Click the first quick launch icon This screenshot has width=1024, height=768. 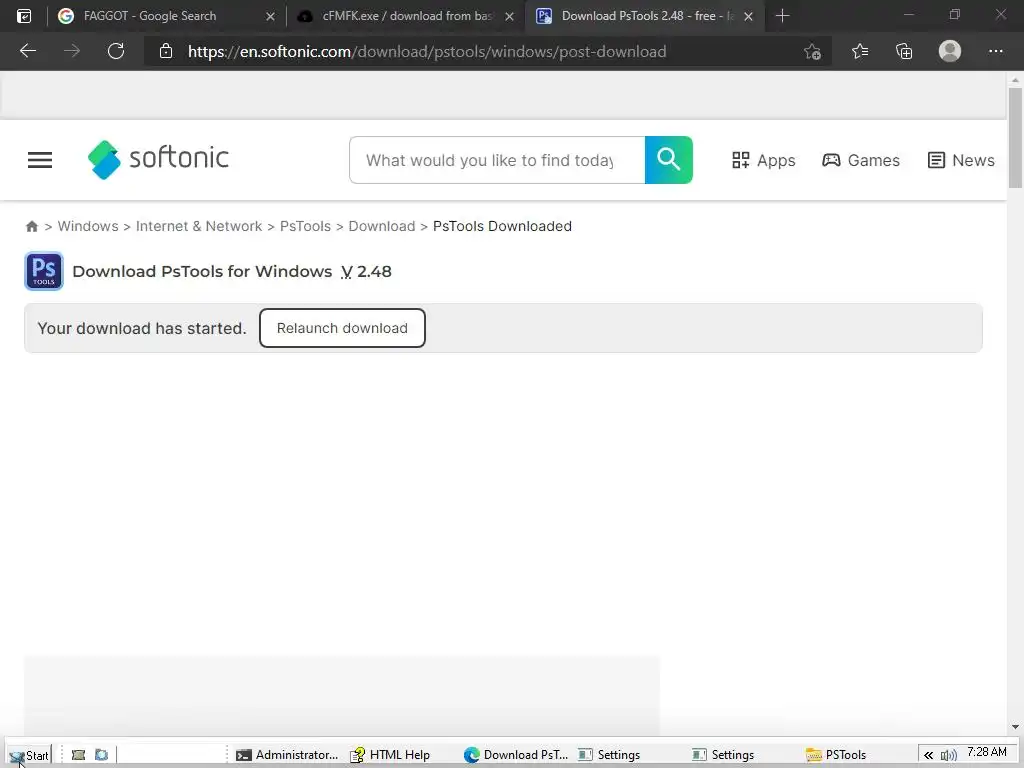(78, 755)
